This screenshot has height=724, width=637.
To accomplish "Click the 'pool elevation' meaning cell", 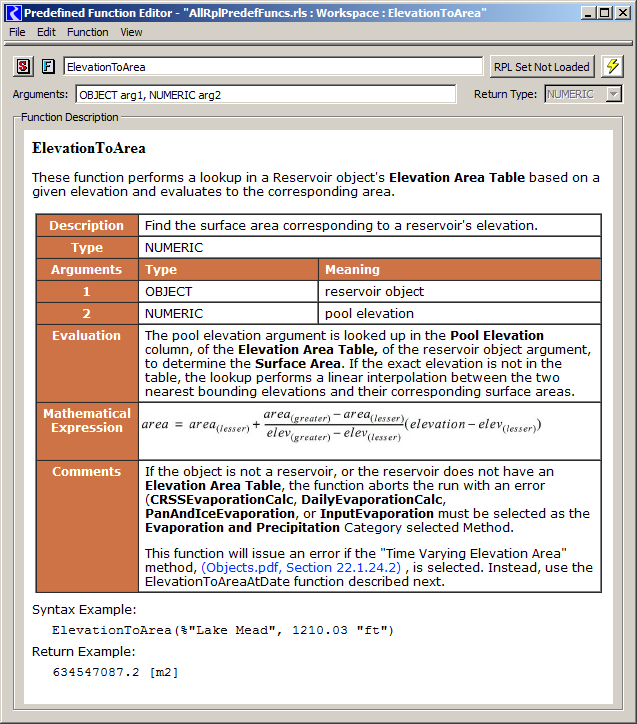I will click(x=459, y=314).
